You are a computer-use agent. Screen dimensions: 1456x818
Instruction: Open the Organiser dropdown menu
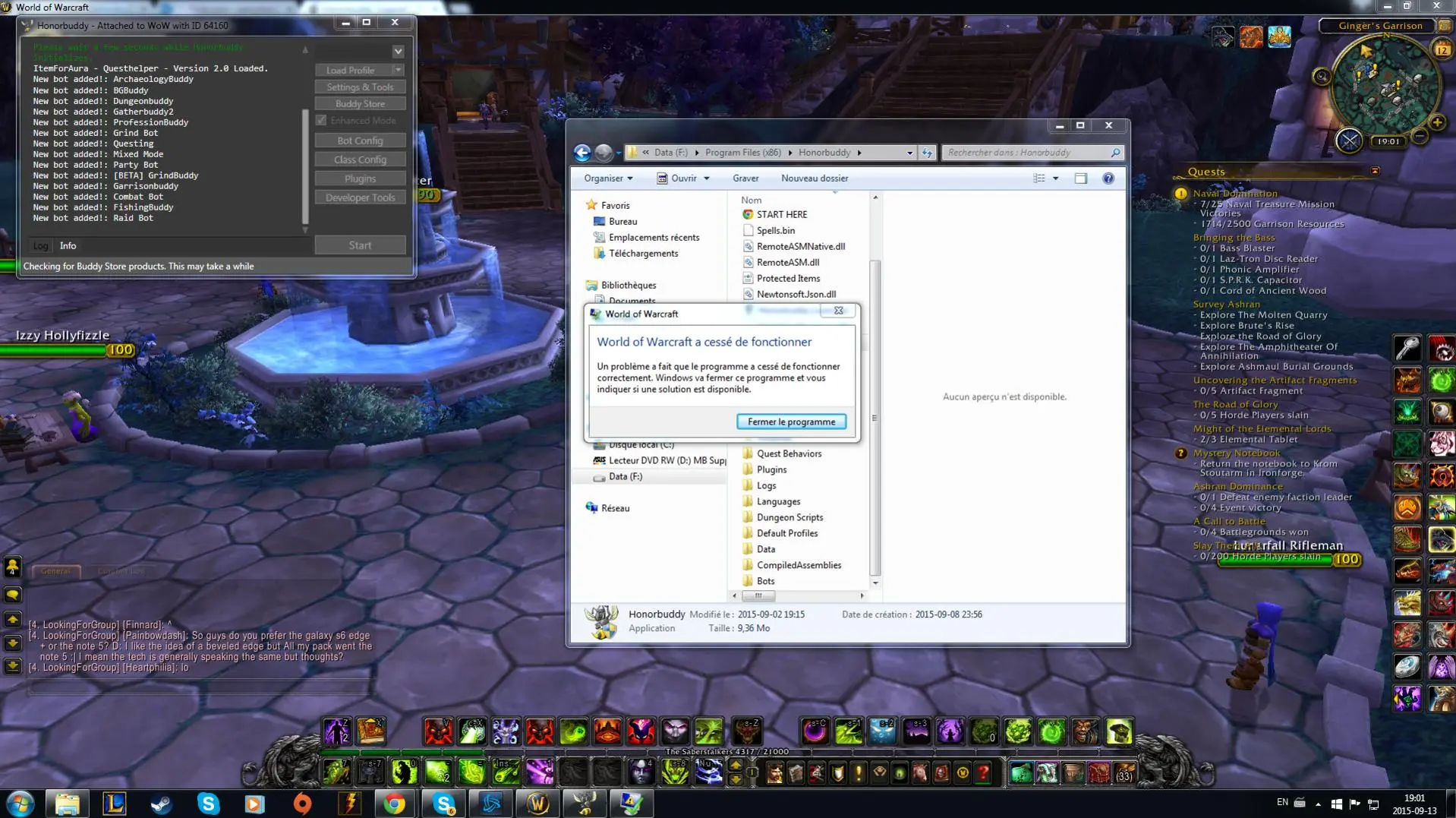pos(608,178)
